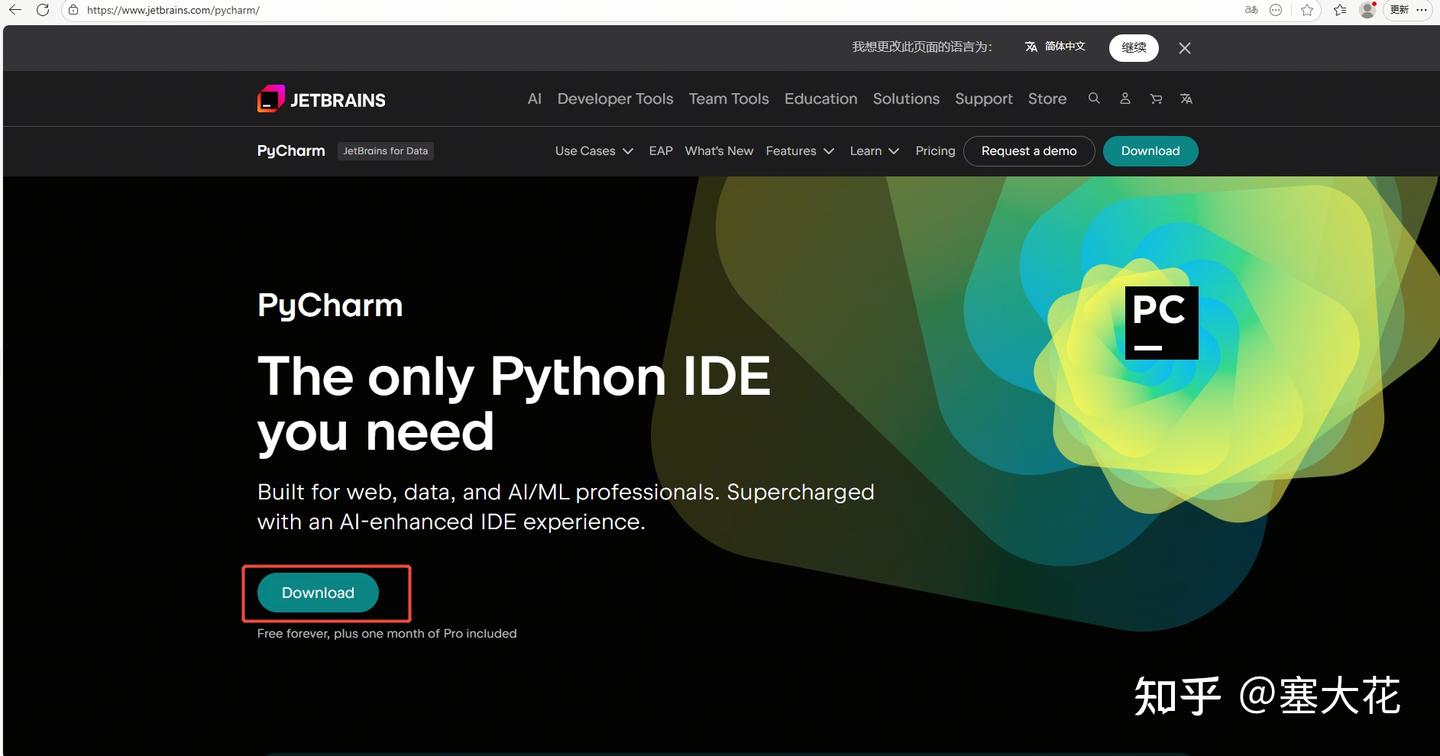Image resolution: width=1440 pixels, height=756 pixels.
Task: Expand the Learn dropdown
Action: (x=875, y=151)
